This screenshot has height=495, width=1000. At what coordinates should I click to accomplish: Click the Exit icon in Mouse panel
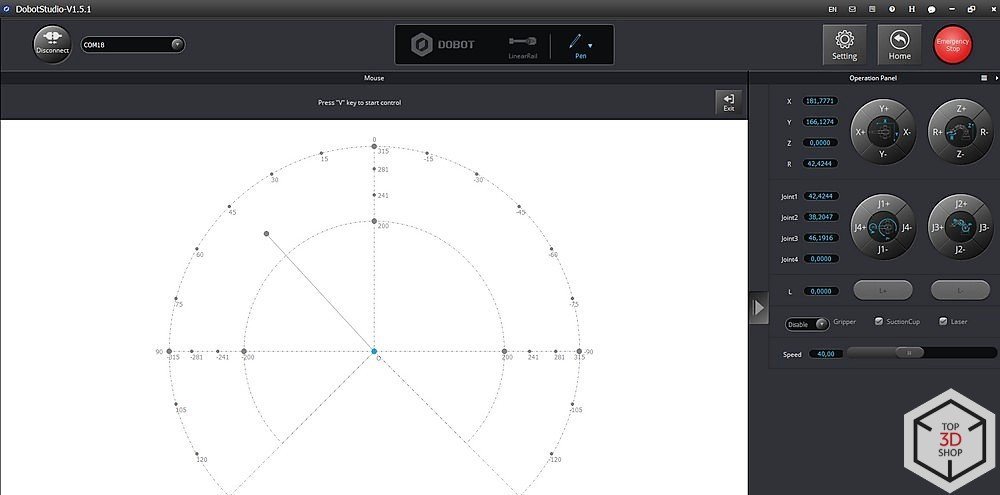pos(729,101)
